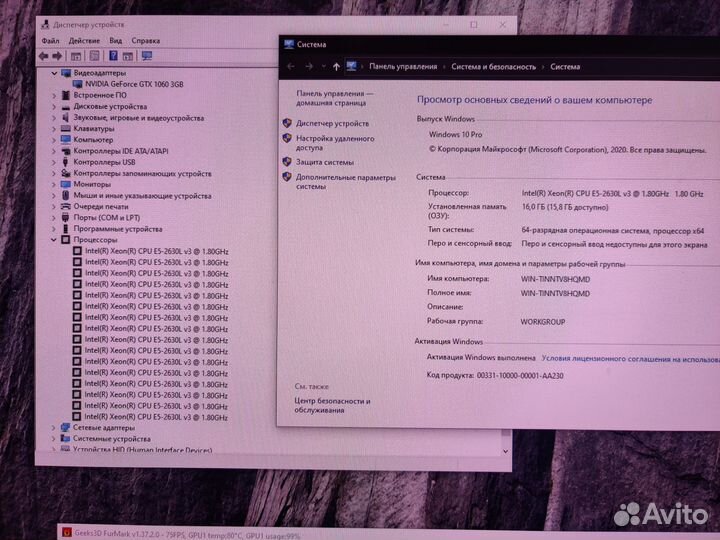720x540 pixels.
Task: Click the Очереди печати printer icon
Action: [x=66, y=207]
